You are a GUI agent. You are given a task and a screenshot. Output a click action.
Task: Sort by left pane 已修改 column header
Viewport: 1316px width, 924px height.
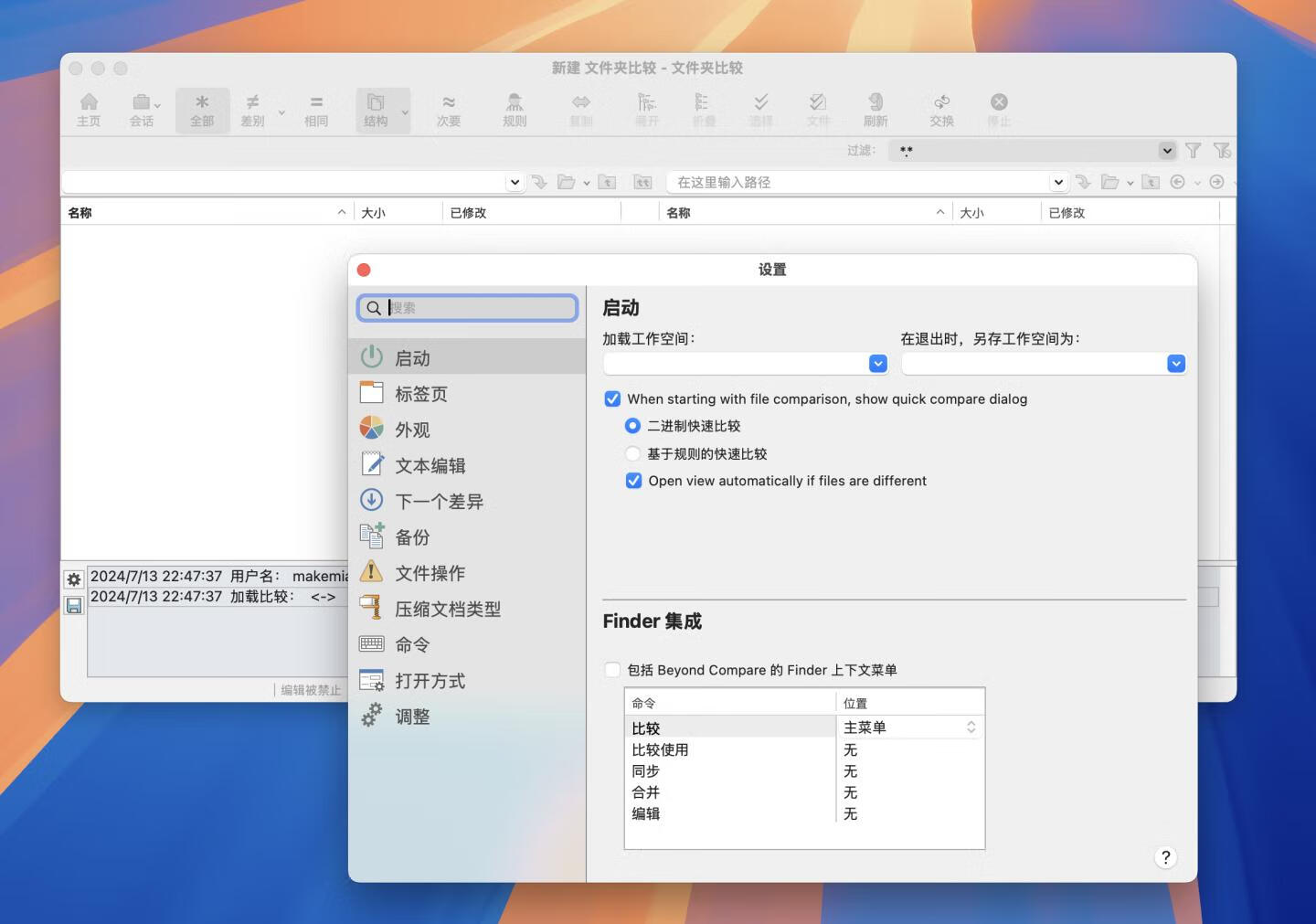(x=531, y=212)
